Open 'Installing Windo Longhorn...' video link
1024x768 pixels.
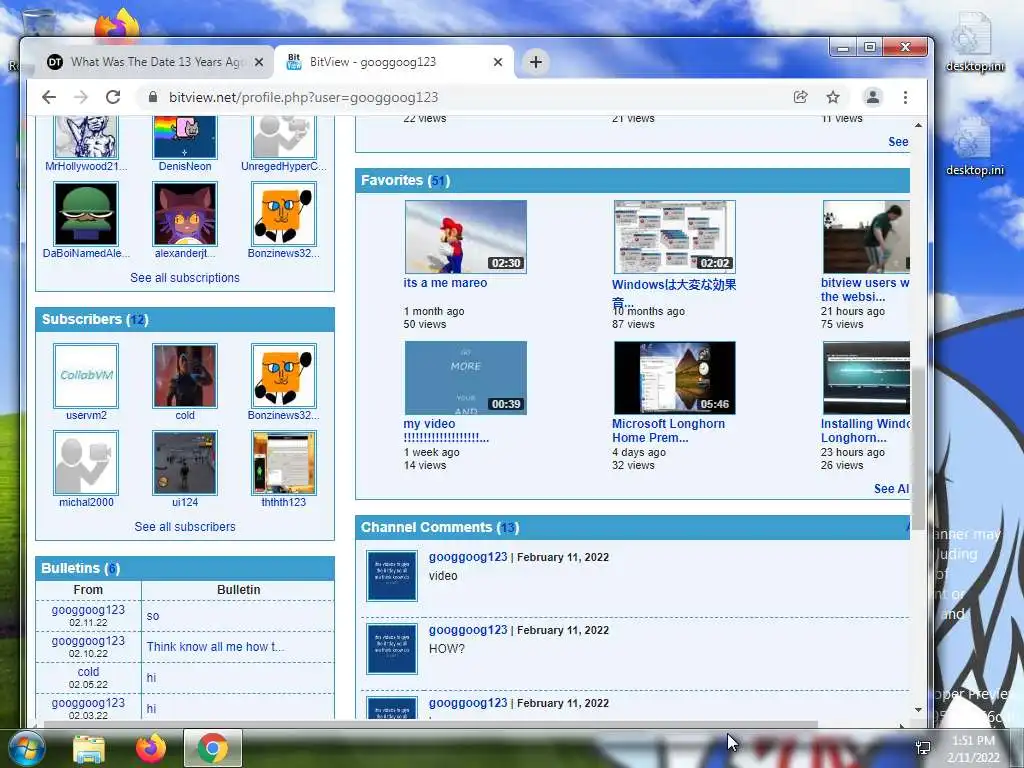865,430
